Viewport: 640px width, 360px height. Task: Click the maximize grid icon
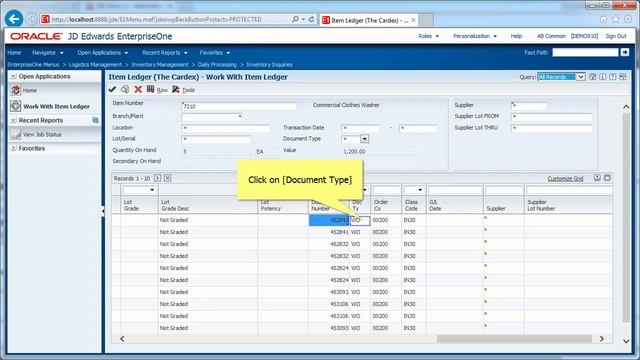point(607,178)
